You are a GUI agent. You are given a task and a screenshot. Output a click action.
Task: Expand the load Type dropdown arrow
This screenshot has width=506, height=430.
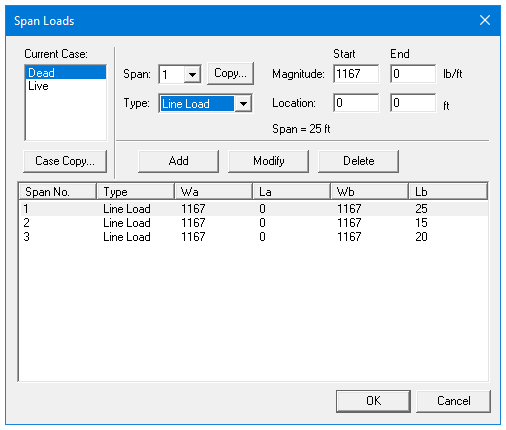click(243, 104)
